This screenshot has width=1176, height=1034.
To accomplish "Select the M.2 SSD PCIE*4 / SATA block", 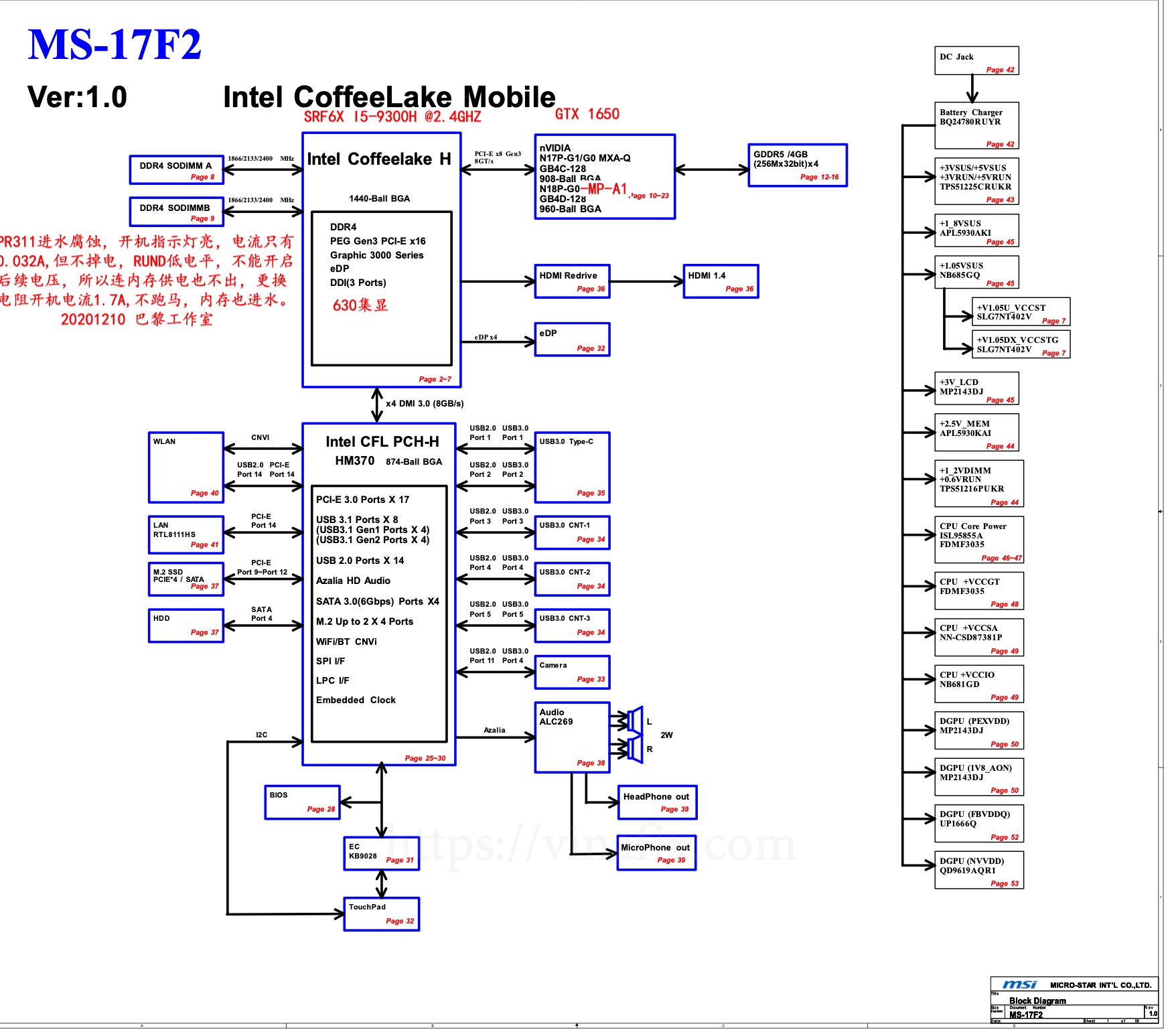I will (x=186, y=579).
